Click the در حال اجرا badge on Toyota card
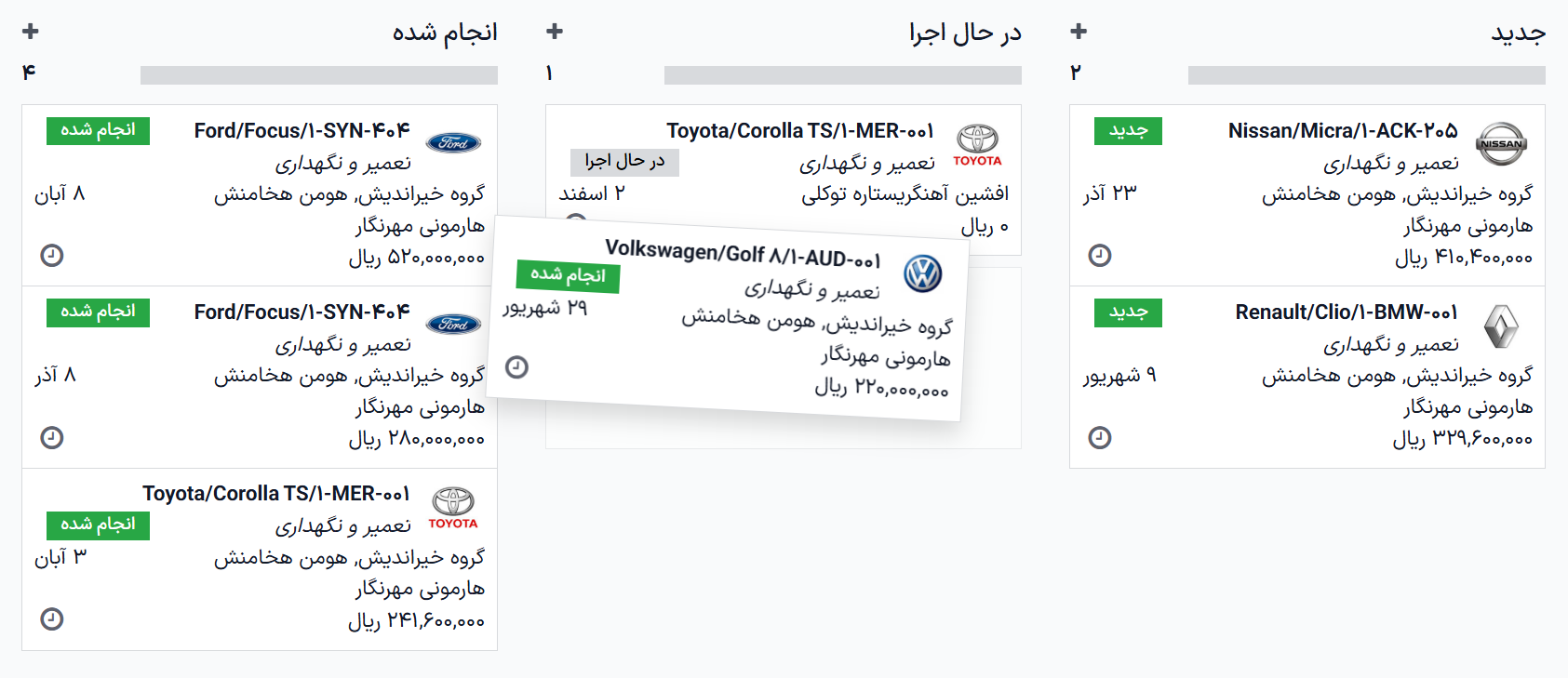Viewport: 1568px width, 678px height. click(x=624, y=162)
